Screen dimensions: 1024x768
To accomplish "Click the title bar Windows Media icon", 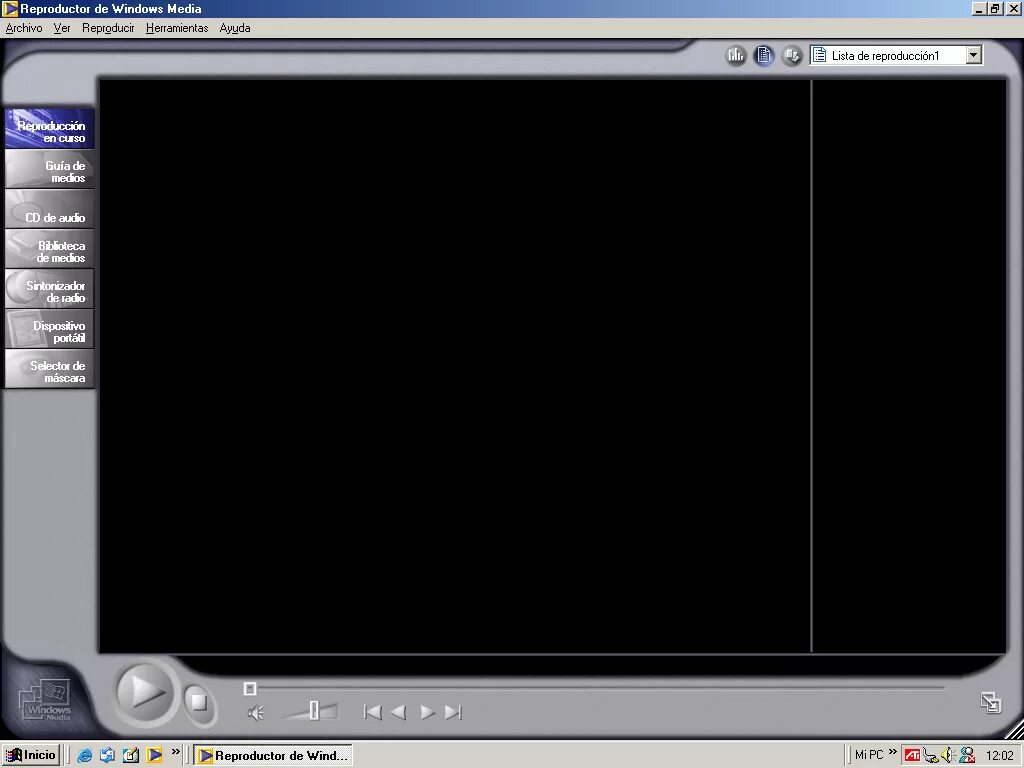I will [10, 8].
